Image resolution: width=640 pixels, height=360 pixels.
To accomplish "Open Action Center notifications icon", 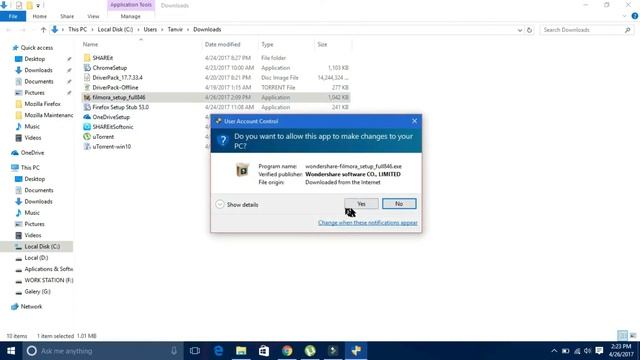I will (x=599, y=351).
